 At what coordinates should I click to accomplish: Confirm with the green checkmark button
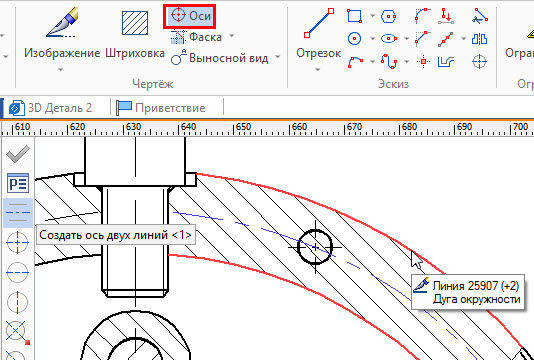[x=18, y=154]
